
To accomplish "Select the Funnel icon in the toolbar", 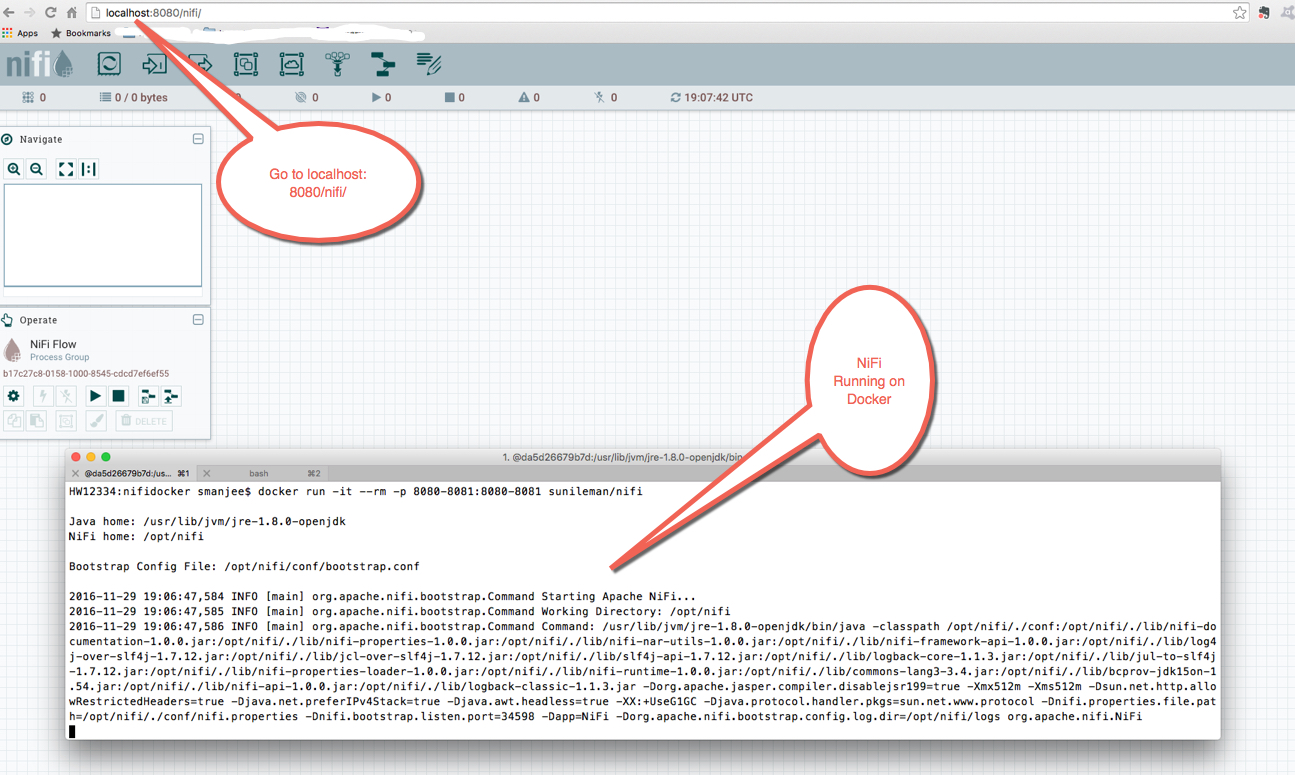I will pos(337,64).
